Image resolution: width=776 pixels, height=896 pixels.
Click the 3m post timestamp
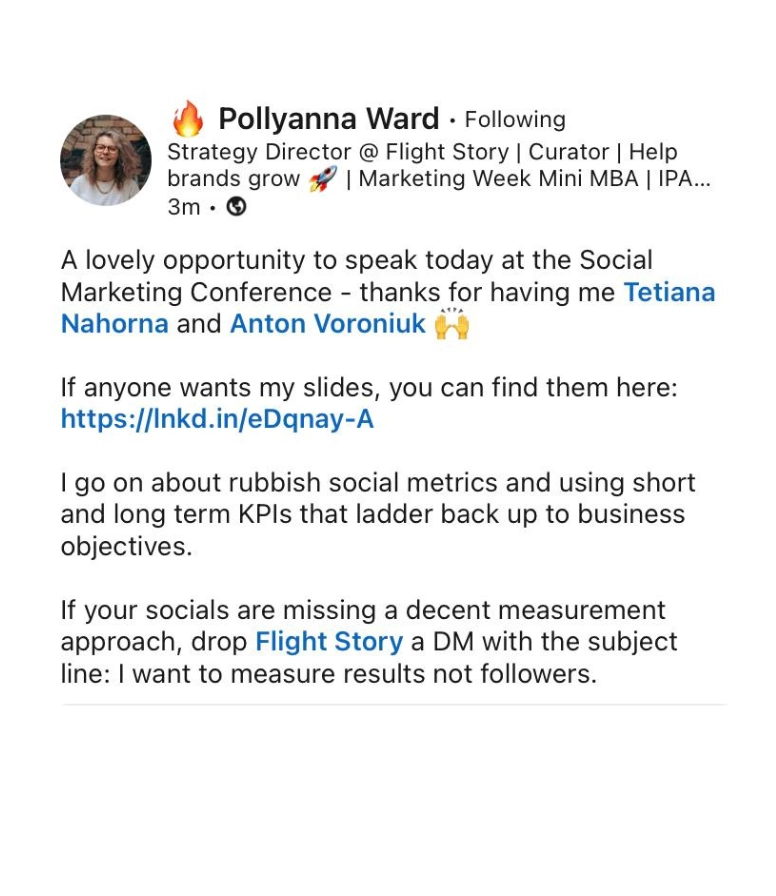[184, 207]
